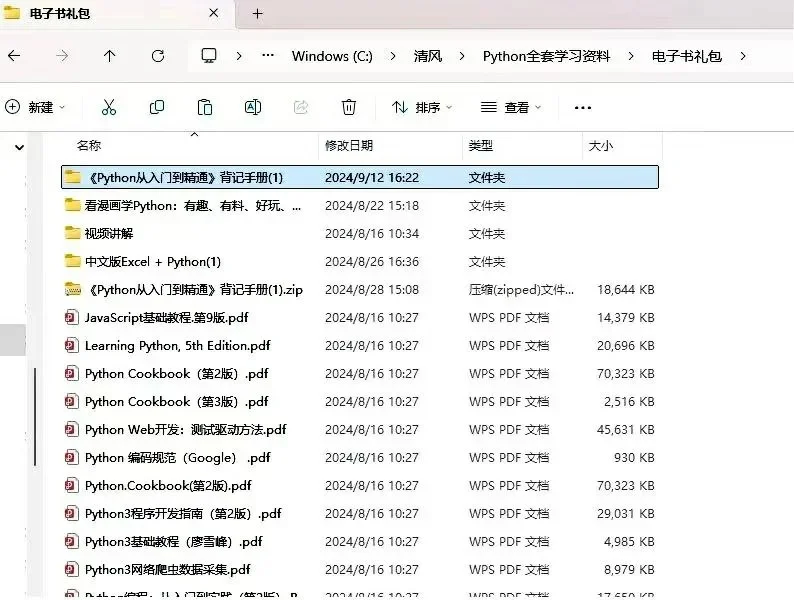The width and height of the screenshot is (794, 600).
Task: Select Python 编码规范（Google）.pdf
Action: (360, 458)
